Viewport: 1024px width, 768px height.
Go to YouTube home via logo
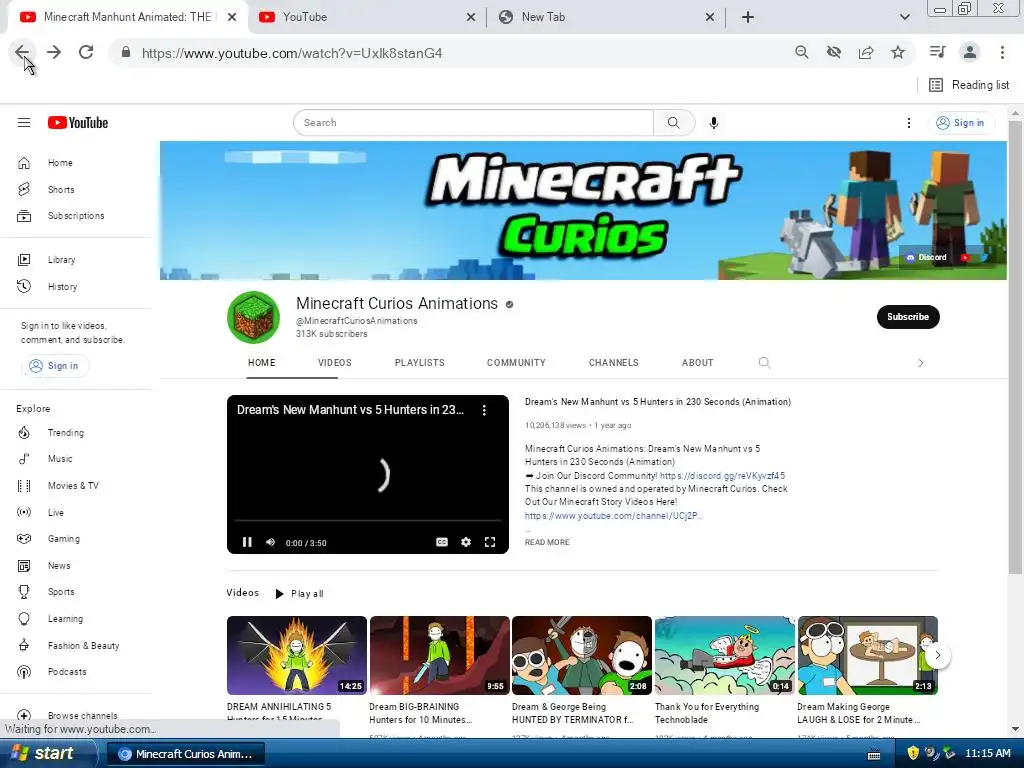[78, 123]
